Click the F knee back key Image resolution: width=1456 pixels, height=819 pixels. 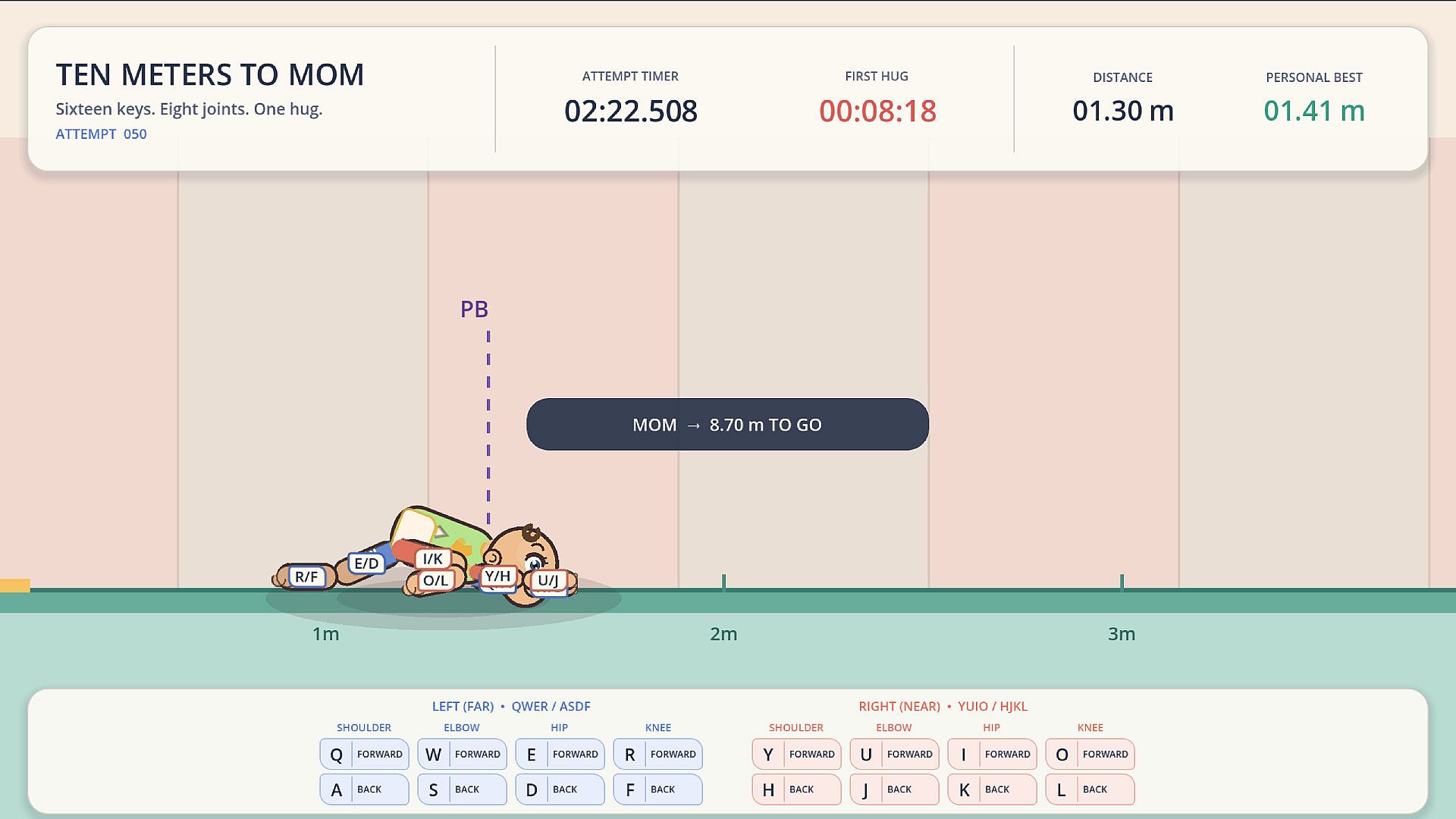[x=657, y=789]
